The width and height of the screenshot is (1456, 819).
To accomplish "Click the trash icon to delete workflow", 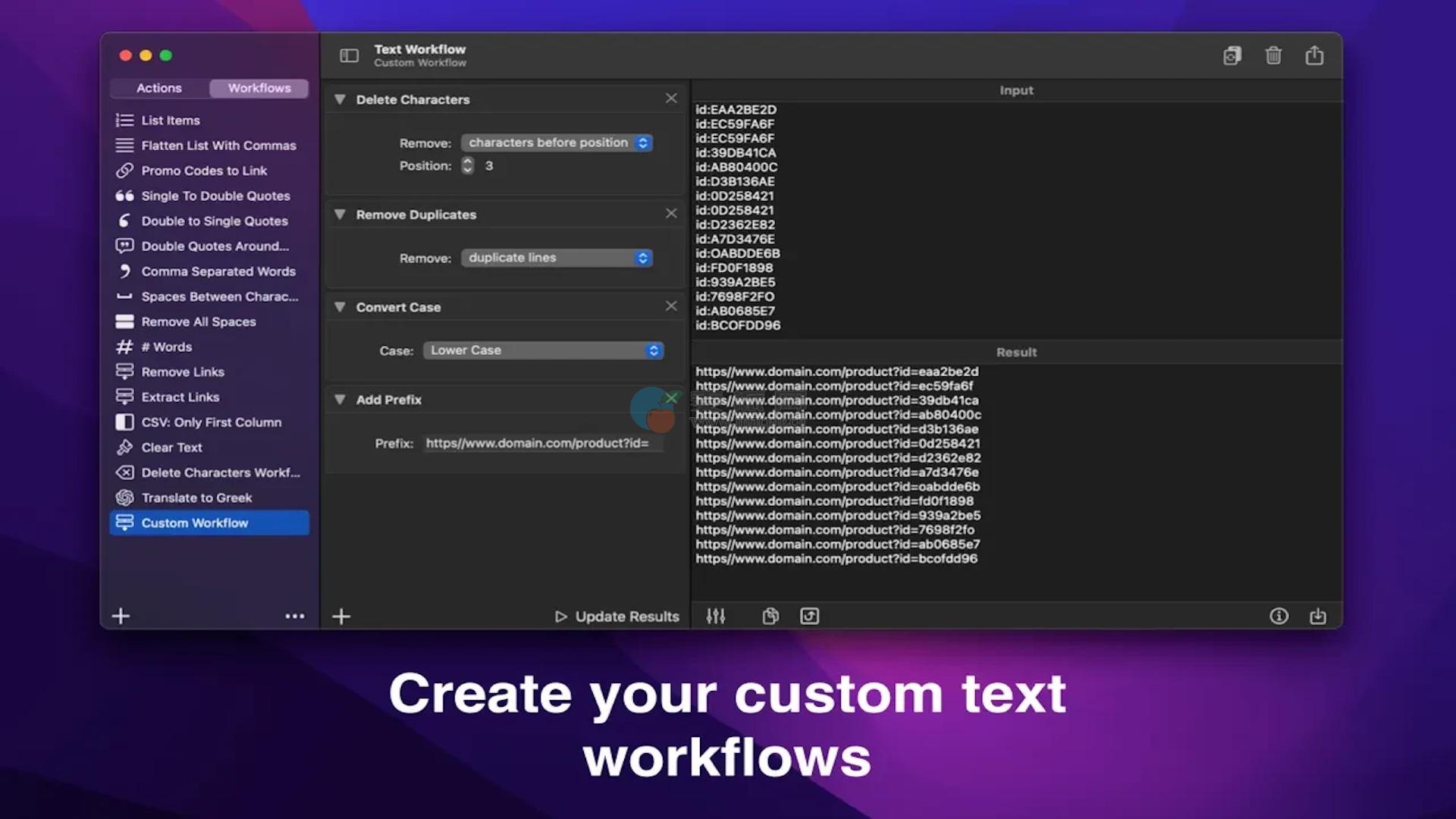I will pos(1273,55).
